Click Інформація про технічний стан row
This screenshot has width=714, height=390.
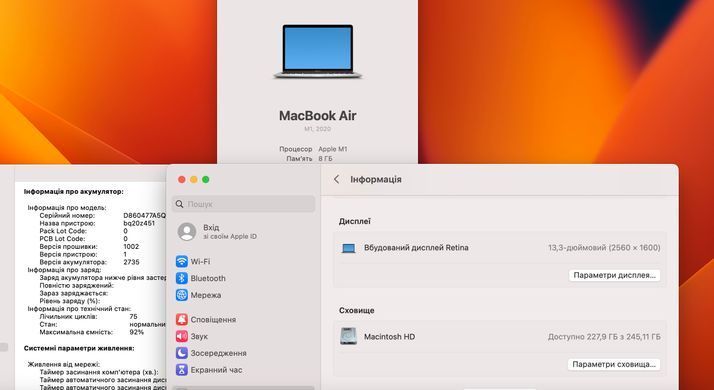click(x=79, y=308)
